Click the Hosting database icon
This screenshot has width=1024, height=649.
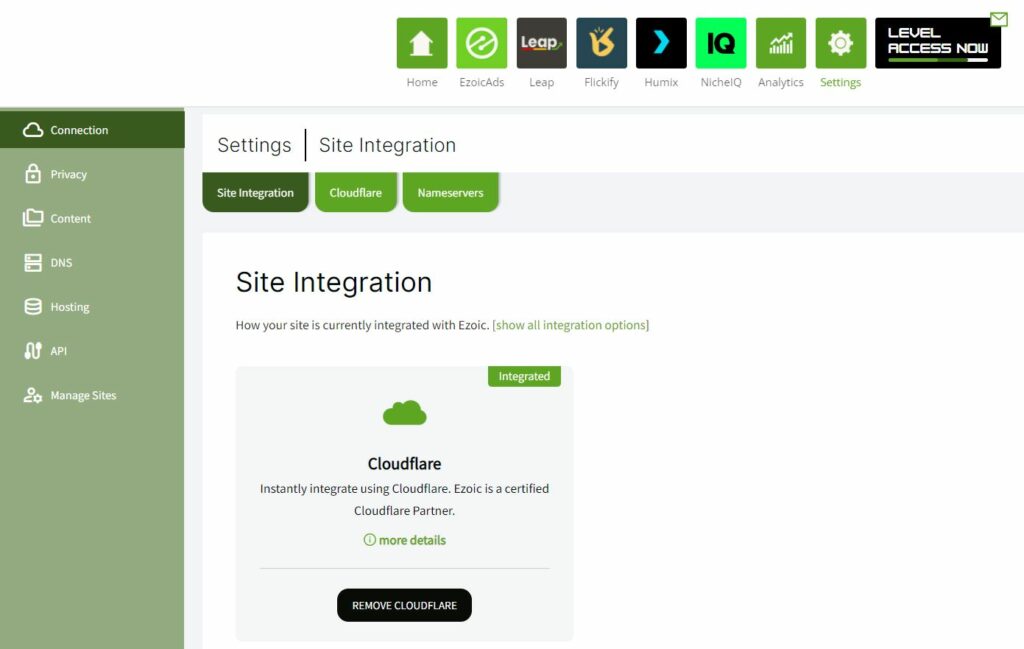(x=33, y=307)
